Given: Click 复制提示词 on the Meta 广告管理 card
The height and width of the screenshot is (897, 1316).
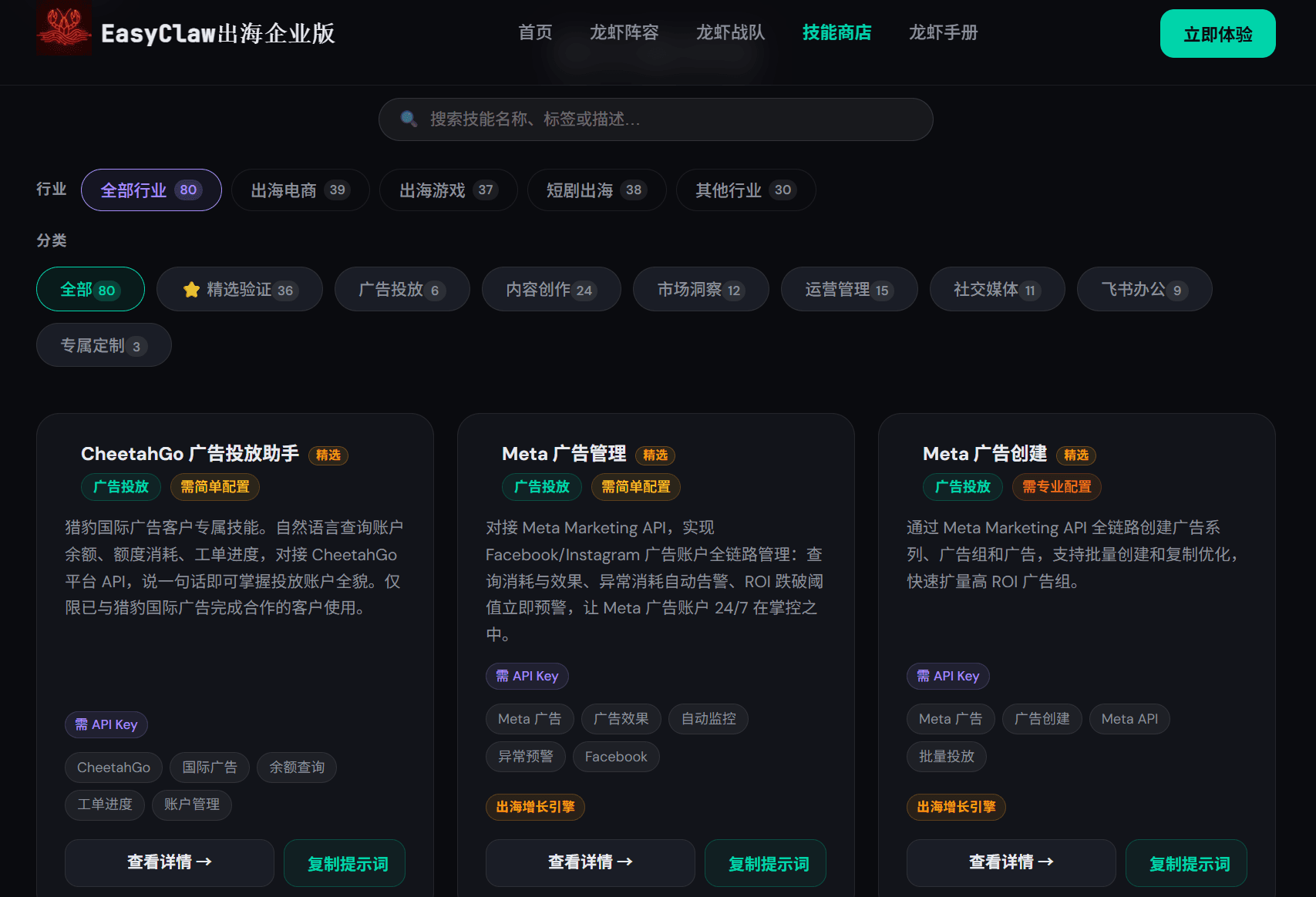Looking at the screenshot, I should [x=765, y=863].
